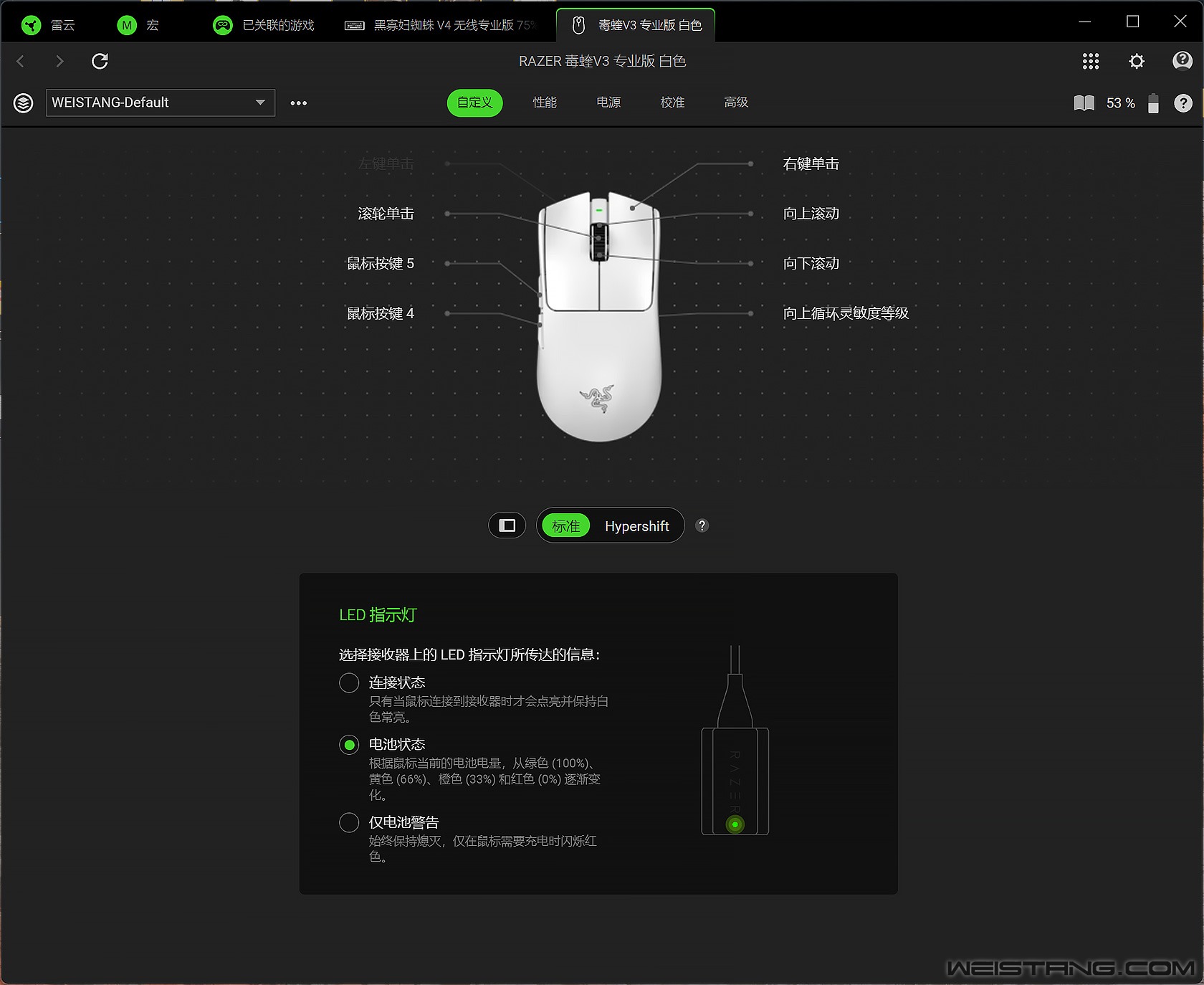Click the gamepad linked games icon
Viewport: 1204px width, 985px height.
point(223,26)
